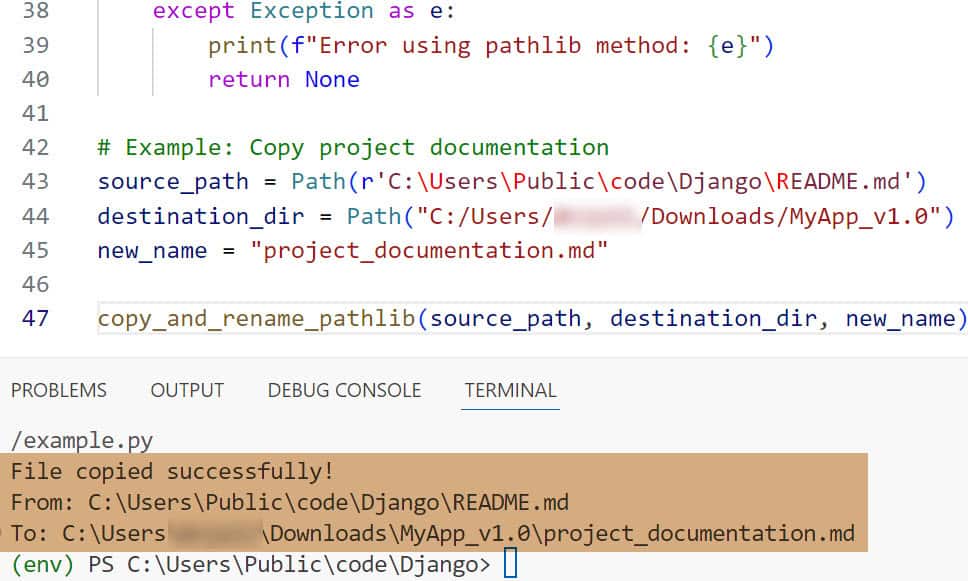Click the "return None" statement
This screenshot has height=581, width=968.
click(x=283, y=79)
